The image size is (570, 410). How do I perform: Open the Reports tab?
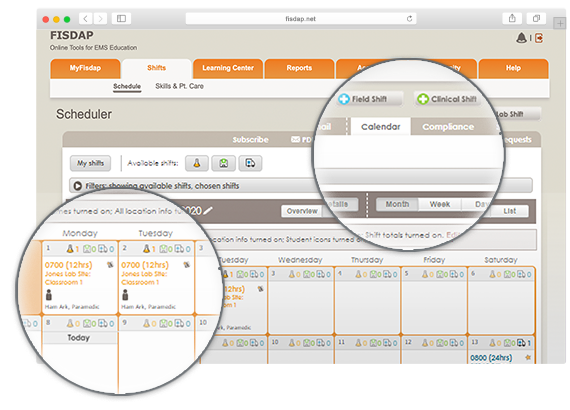(299, 68)
